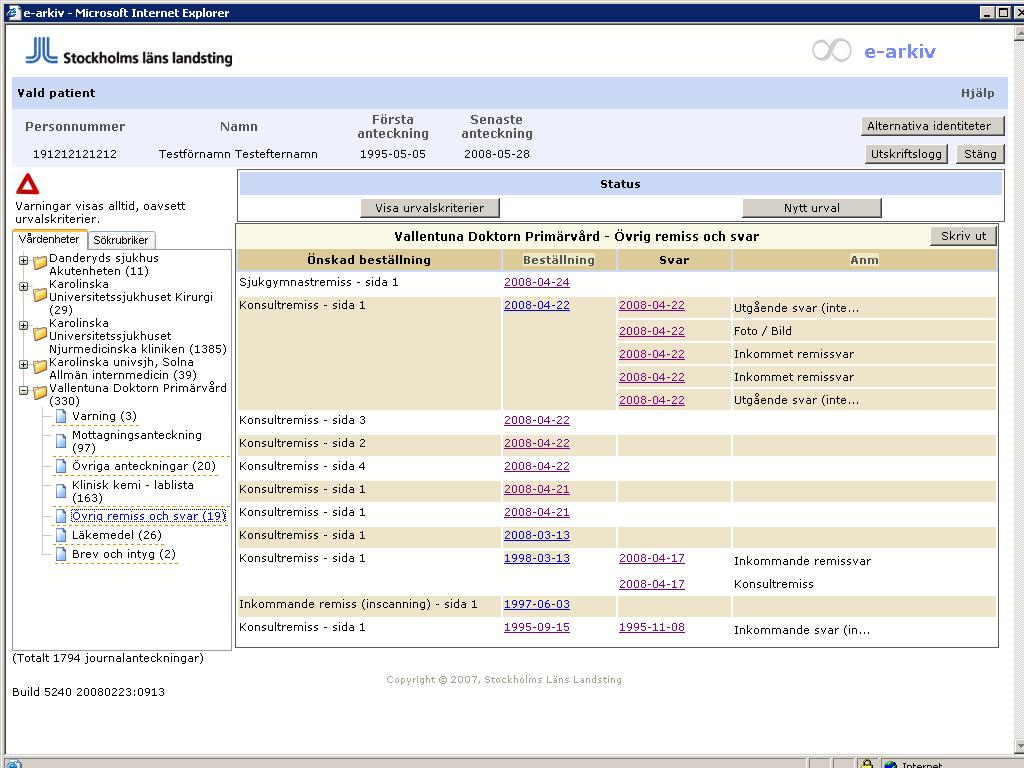1024x768 pixels.
Task: Click the document icon beside Varning (3)
Action: pyautogui.click(x=61, y=416)
